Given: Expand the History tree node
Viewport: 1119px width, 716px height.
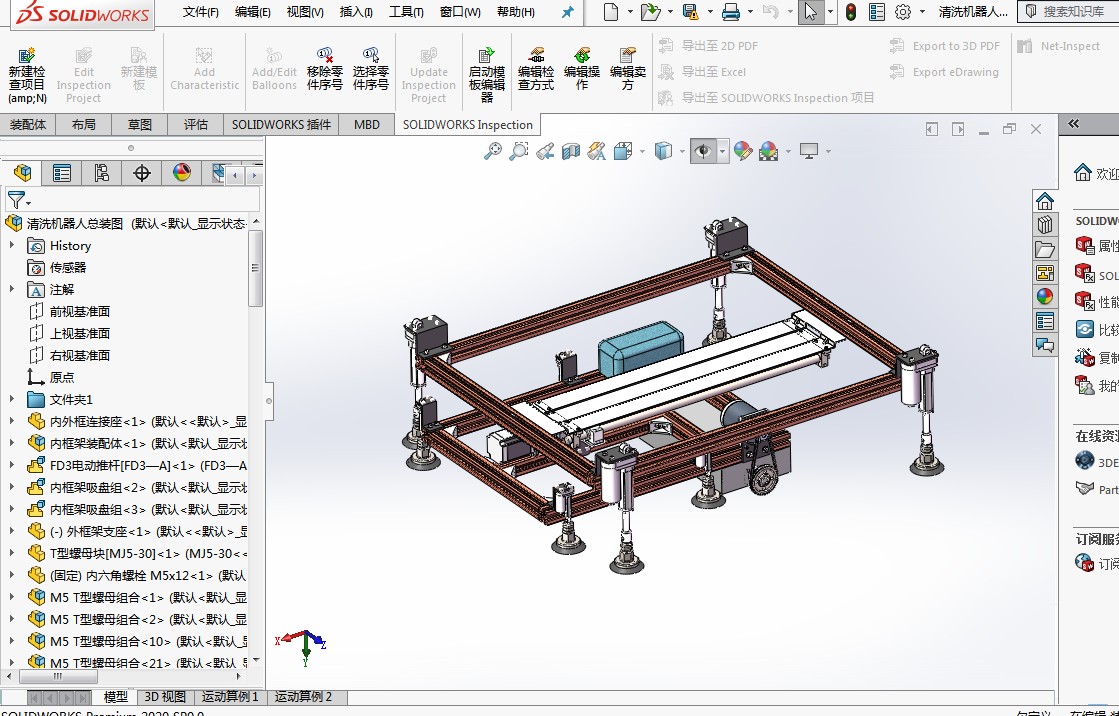Looking at the screenshot, I should (x=11, y=245).
